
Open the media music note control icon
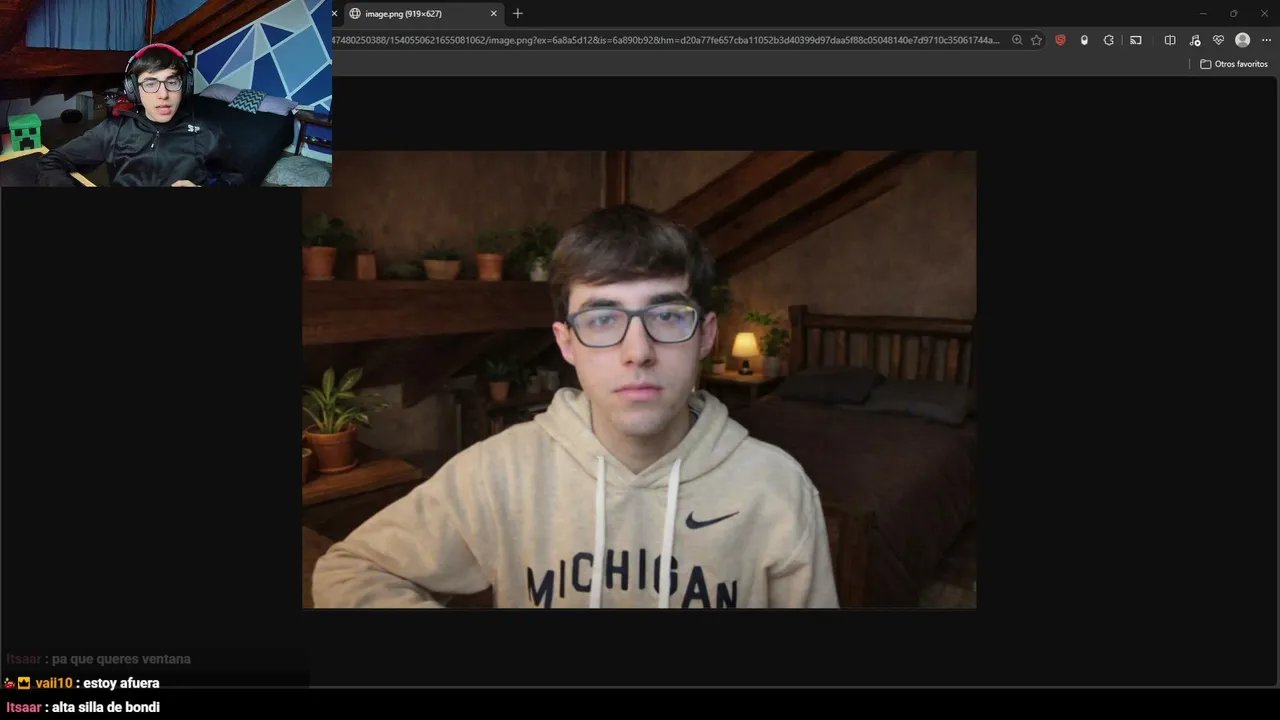pos(1195,40)
